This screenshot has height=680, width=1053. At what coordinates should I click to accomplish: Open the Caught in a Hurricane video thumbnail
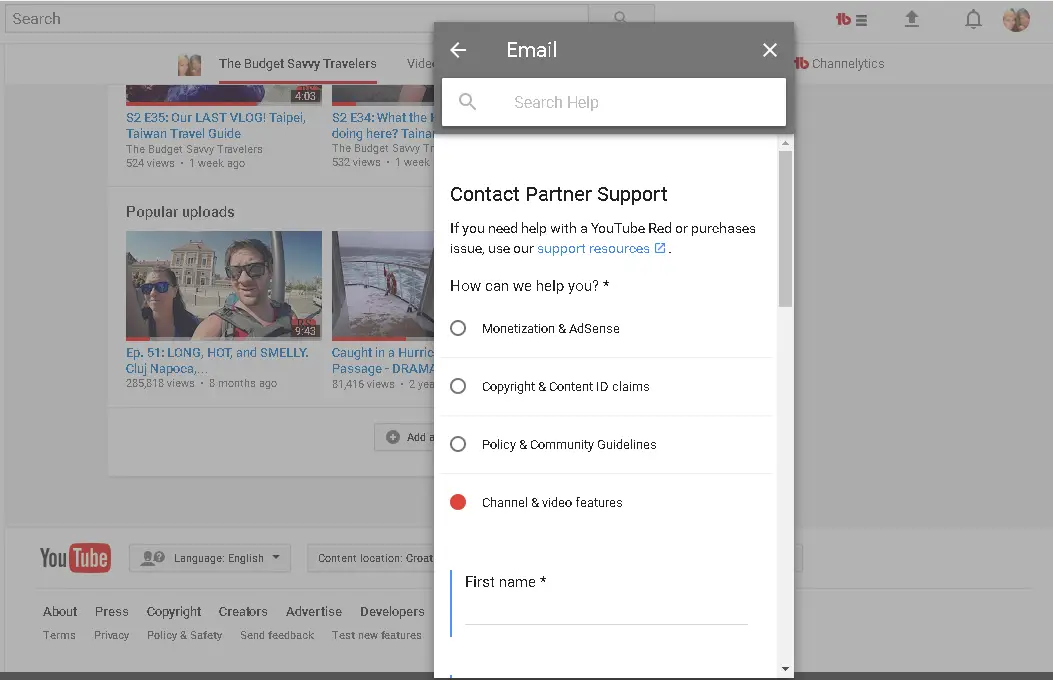[x=383, y=285]
